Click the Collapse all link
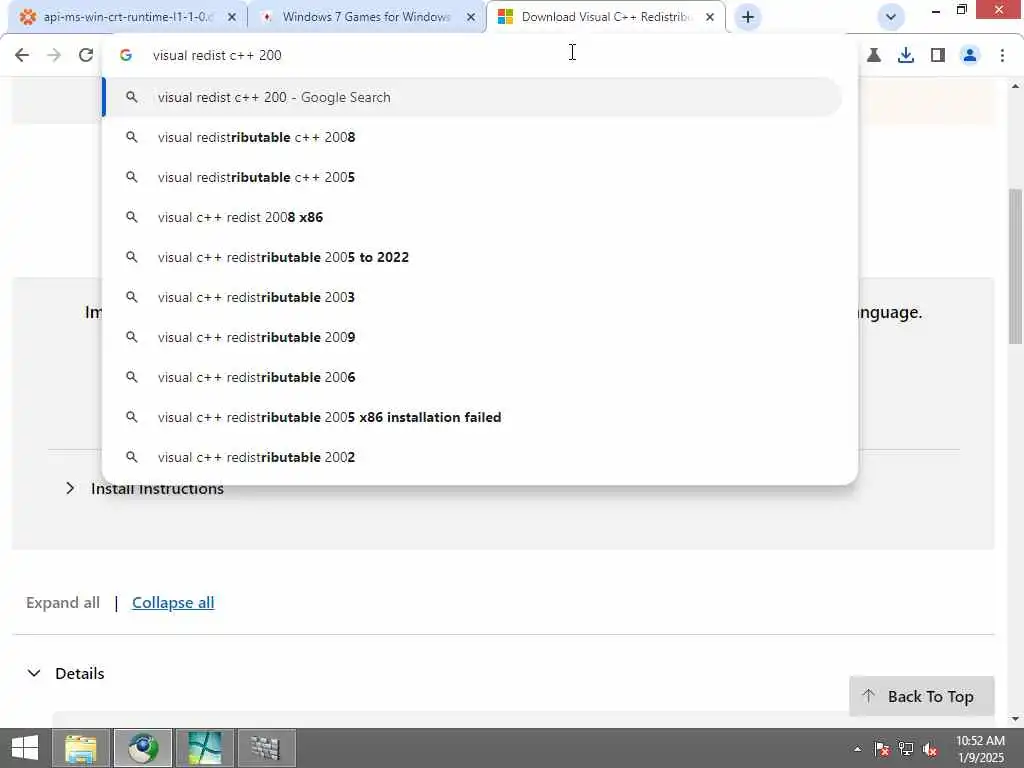The width and height of the screenshot is (1024, 768). coord(173,603)
